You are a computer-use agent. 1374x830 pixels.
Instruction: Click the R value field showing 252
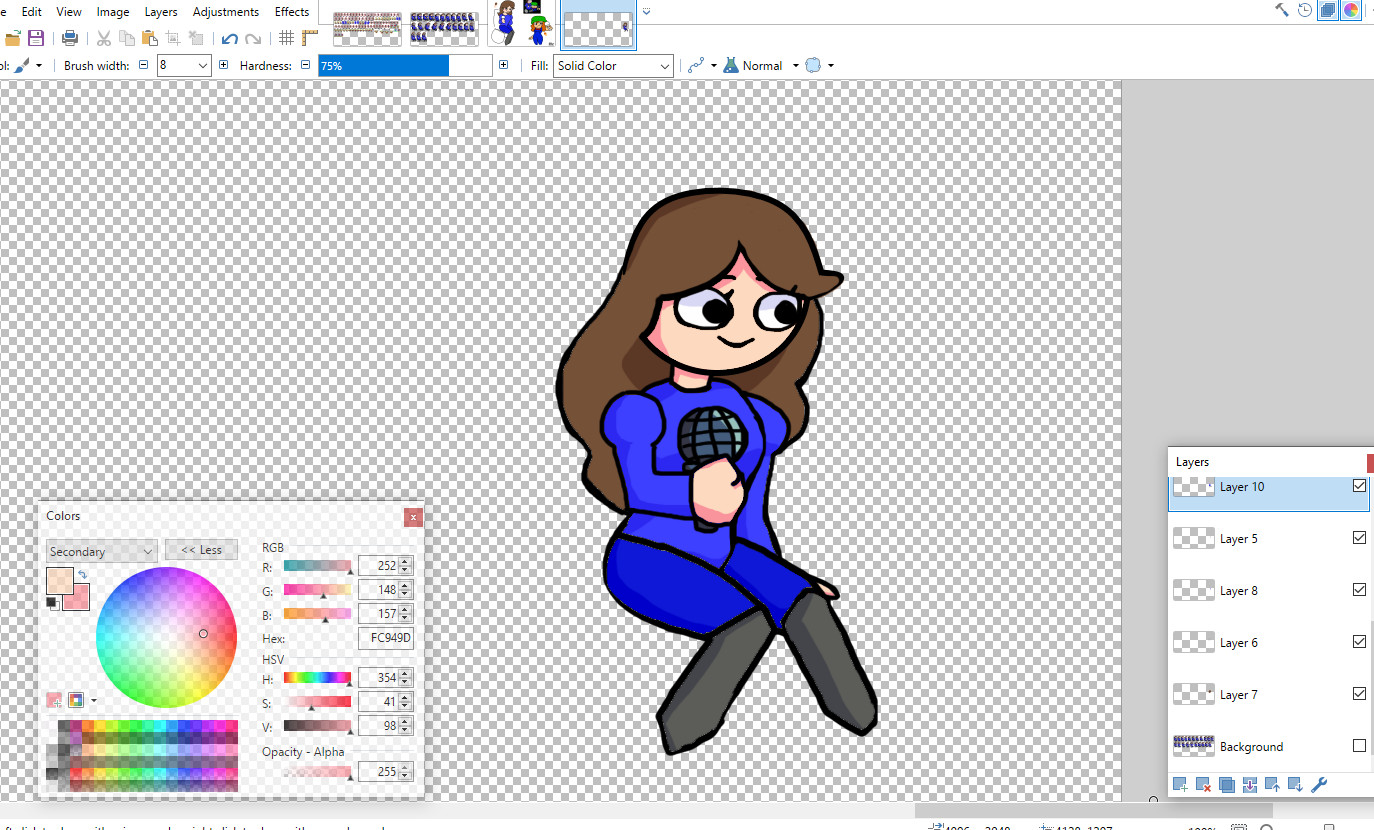[x=378, y=566]
